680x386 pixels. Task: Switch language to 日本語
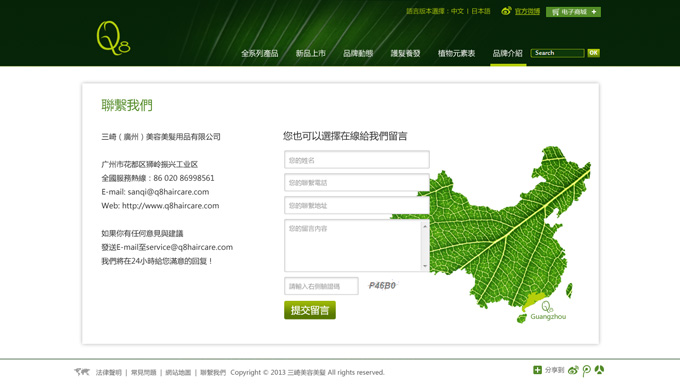click(x=481, y=11)
